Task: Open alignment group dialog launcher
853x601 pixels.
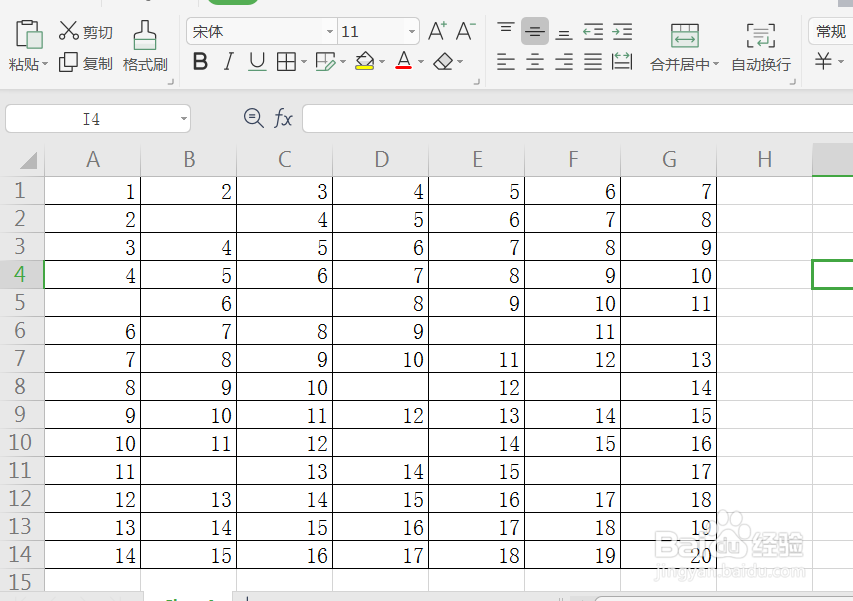Action: (x=793, y=82)
